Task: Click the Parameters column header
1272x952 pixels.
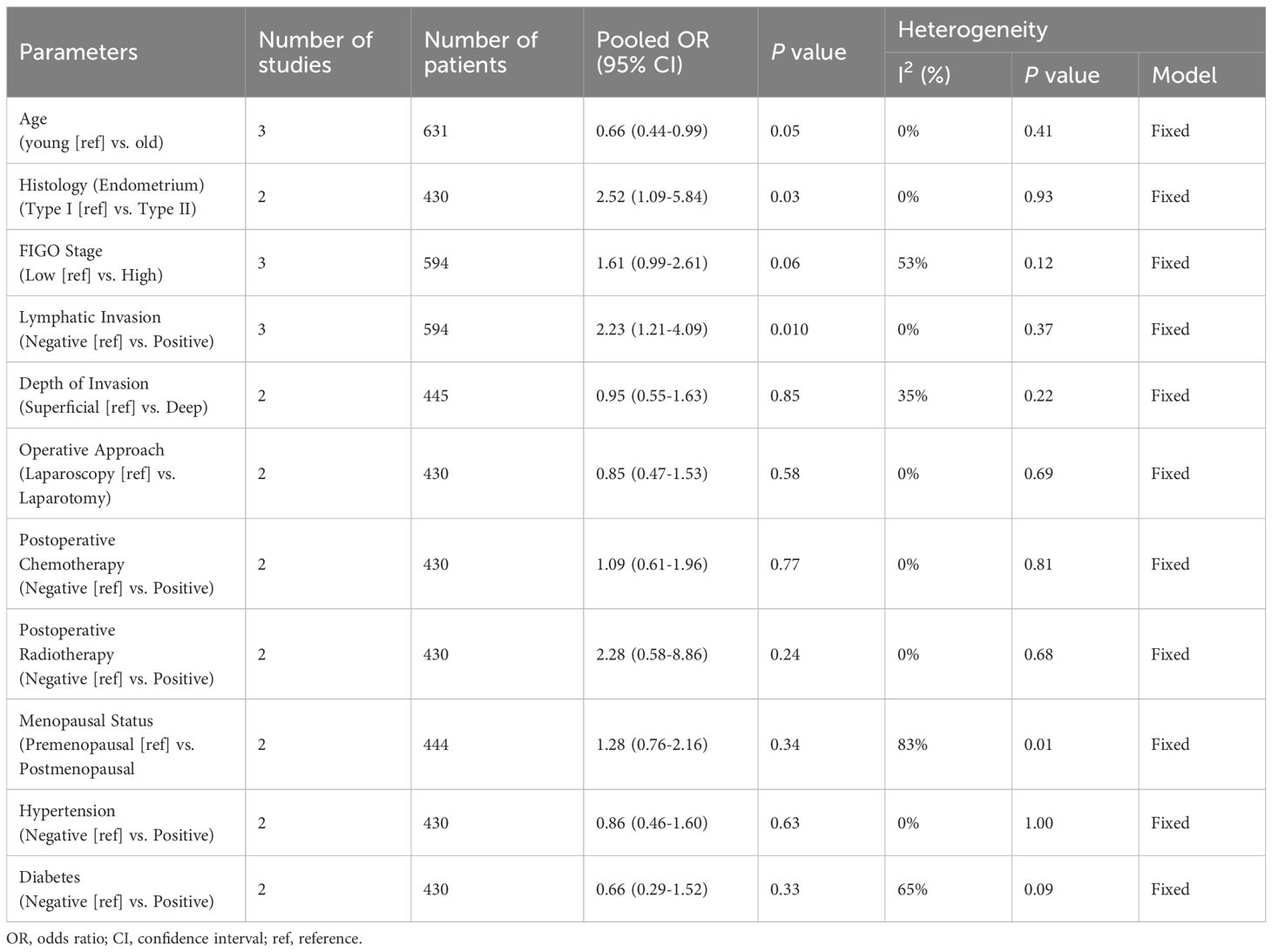Action: click(78, 52)
